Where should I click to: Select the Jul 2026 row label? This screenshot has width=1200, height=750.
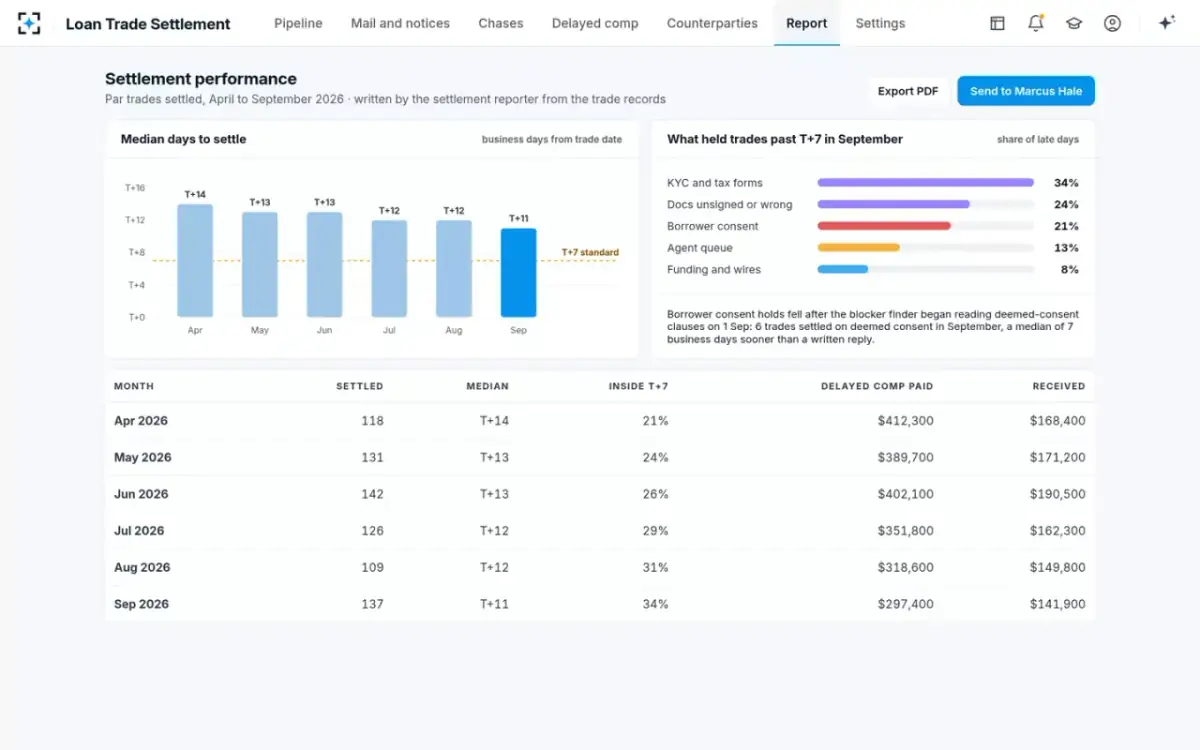coord(139,531)
